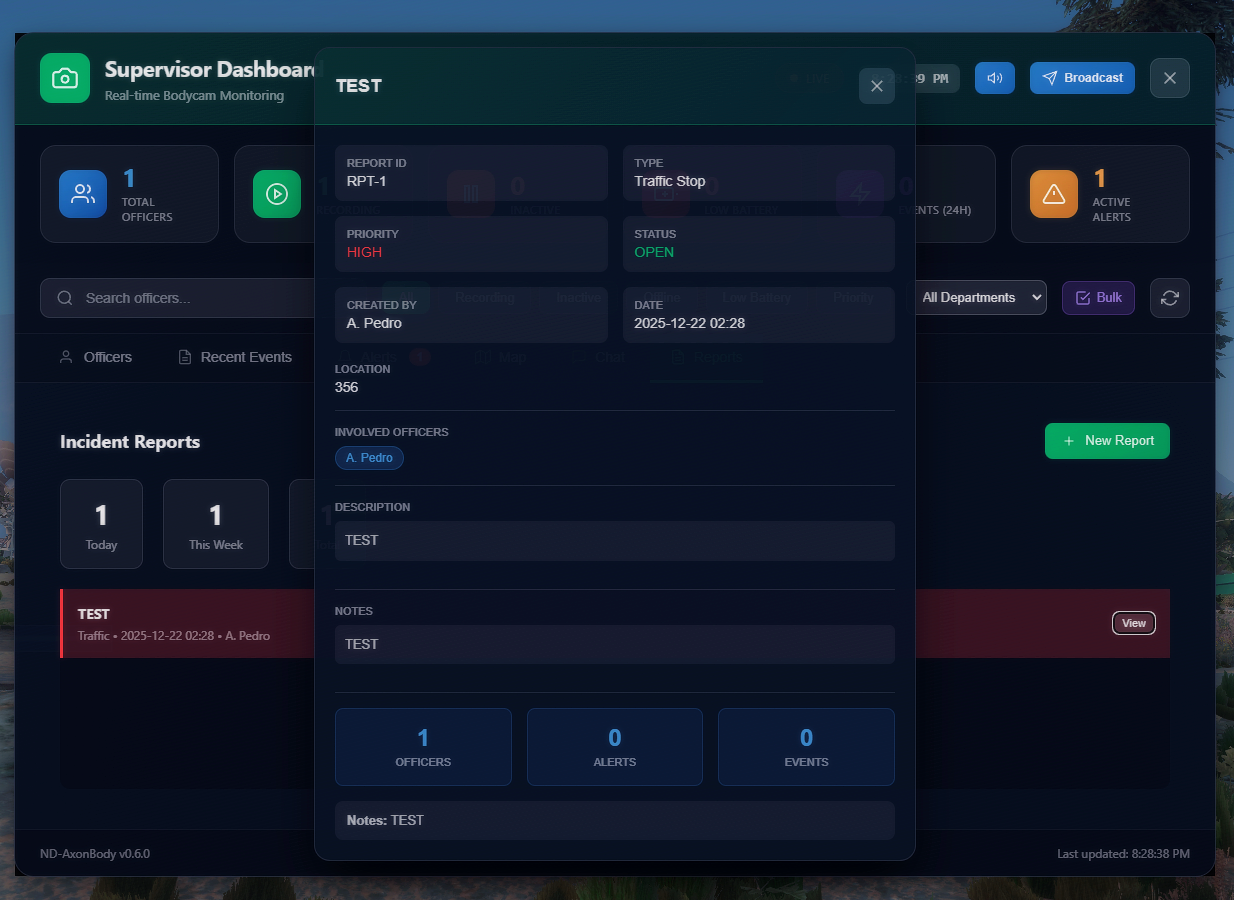The width and height of the screenshot is (1234, 900).
Task: Mute dashboard sounds with the speaker icon
Action: 994,78
